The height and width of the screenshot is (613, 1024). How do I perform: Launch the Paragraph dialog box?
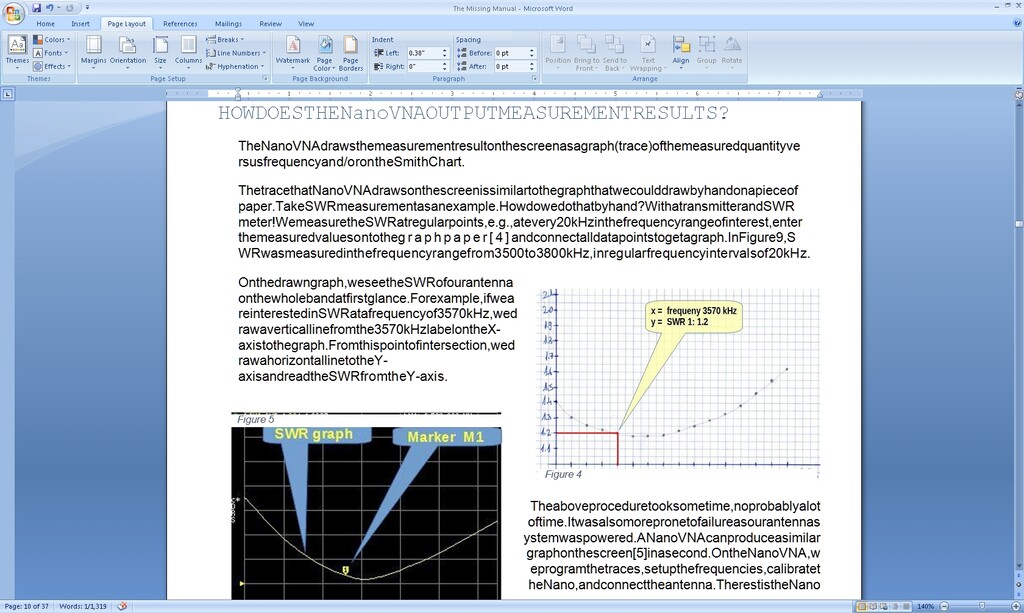[534, 78]
